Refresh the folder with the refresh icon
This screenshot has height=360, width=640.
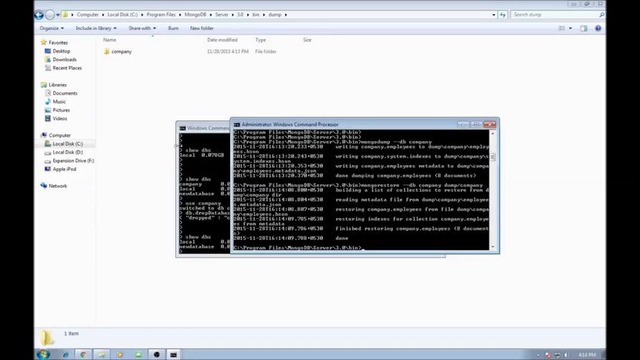pos(502,15)
